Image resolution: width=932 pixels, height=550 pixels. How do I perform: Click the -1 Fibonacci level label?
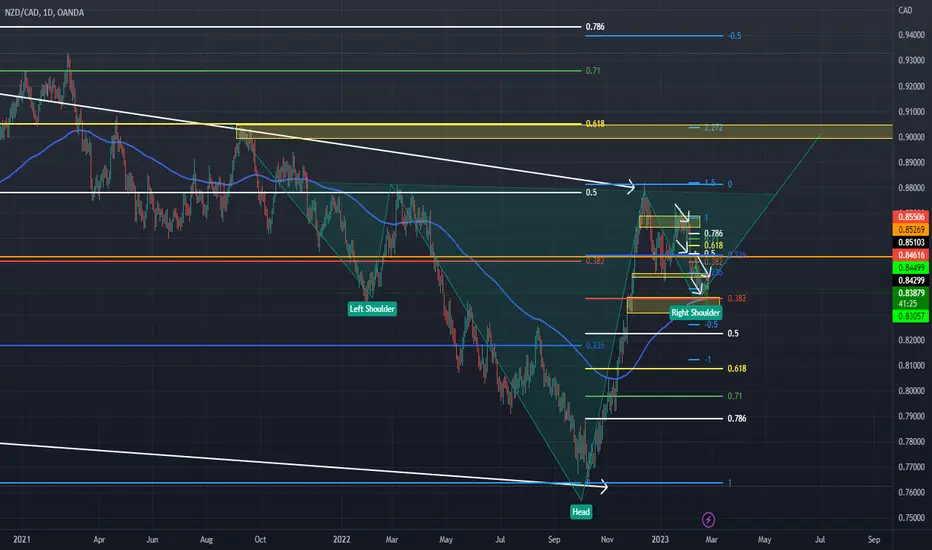[707, 359]
